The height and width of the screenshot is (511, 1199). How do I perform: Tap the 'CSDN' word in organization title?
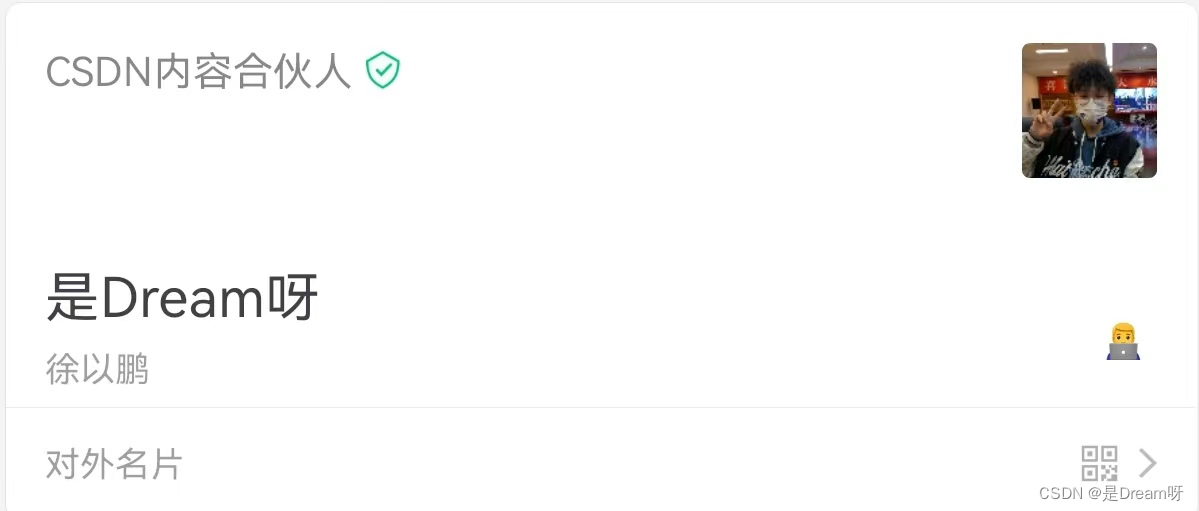(99, 72)
